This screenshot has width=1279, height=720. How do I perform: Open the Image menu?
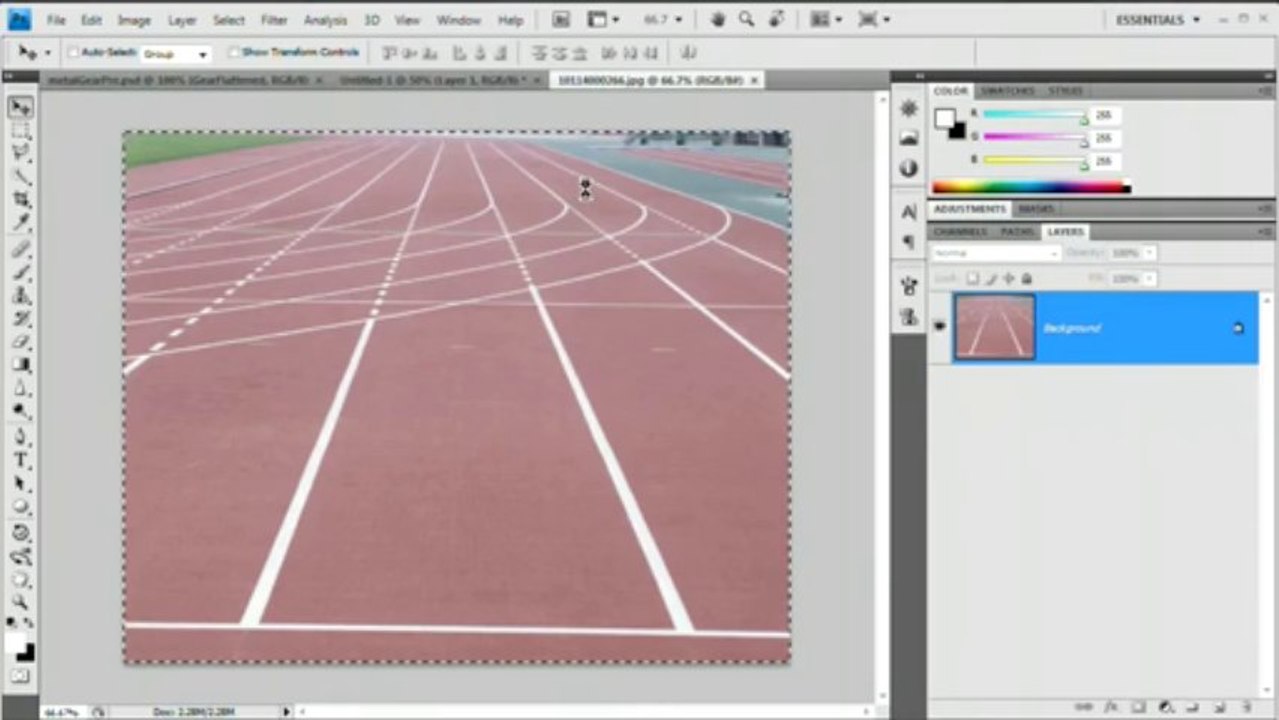coord(134,20)
